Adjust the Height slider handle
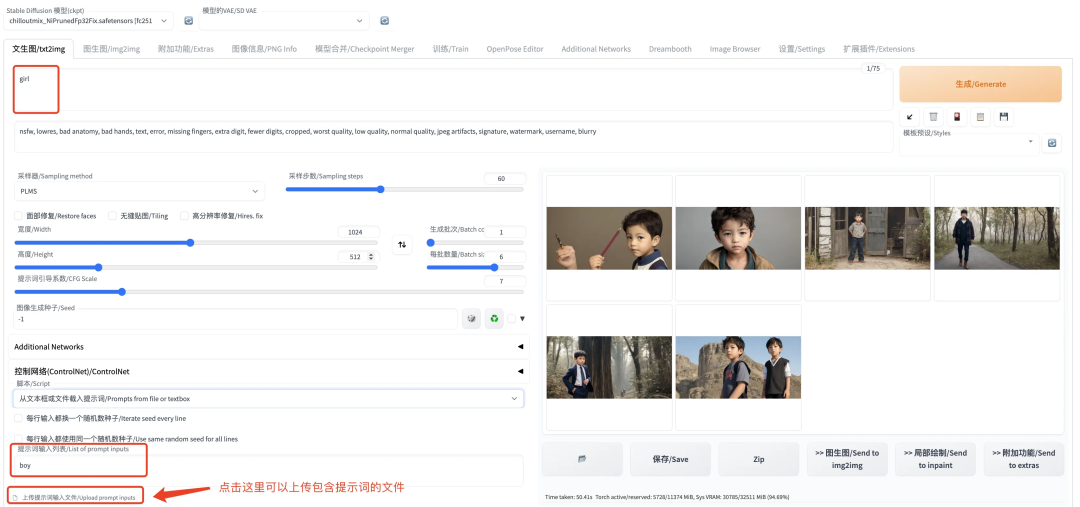Viewport: 1080px width, 507px height. (x=98, y=267)
